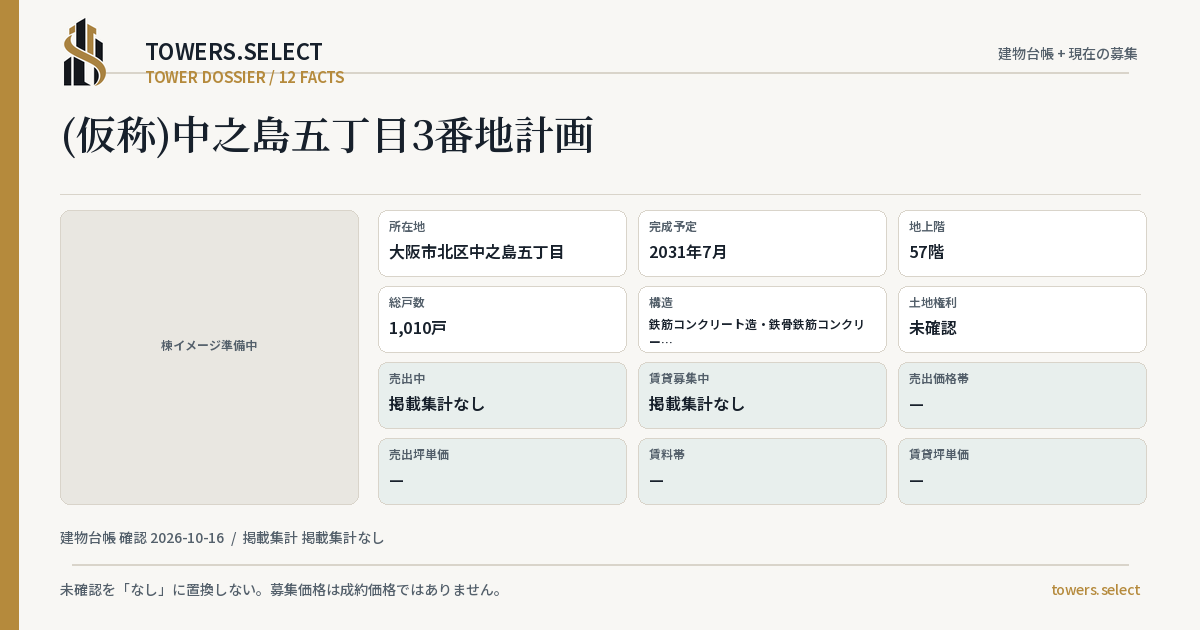Click the TOWERS.SELECT tower logo icon
Screen dimensions: 1200x630
pyautogui.click(x=85, y=52)
